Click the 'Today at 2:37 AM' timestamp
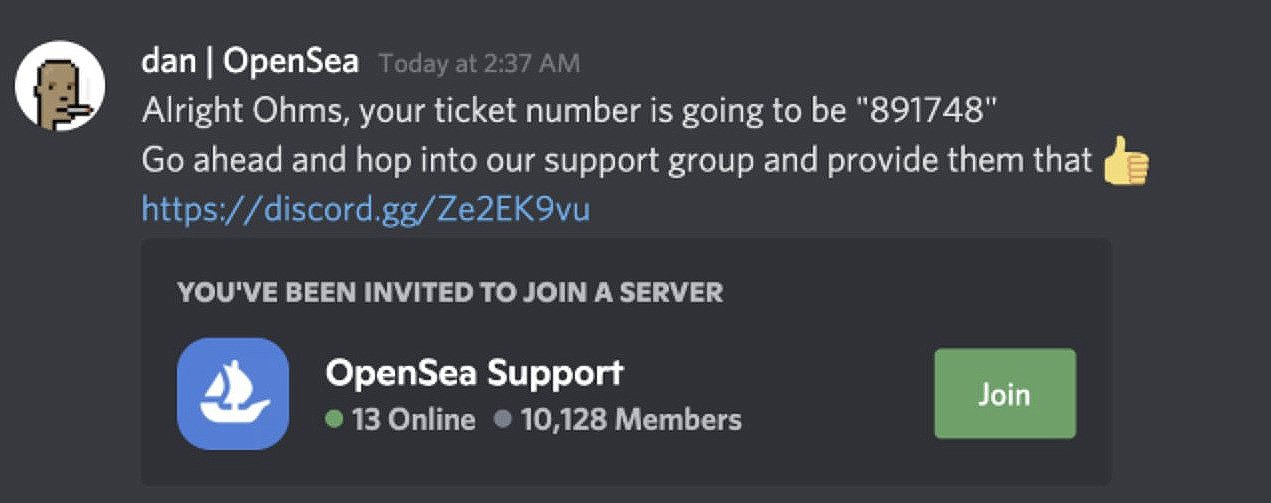Screen dimensions: 1271x503 479,64
